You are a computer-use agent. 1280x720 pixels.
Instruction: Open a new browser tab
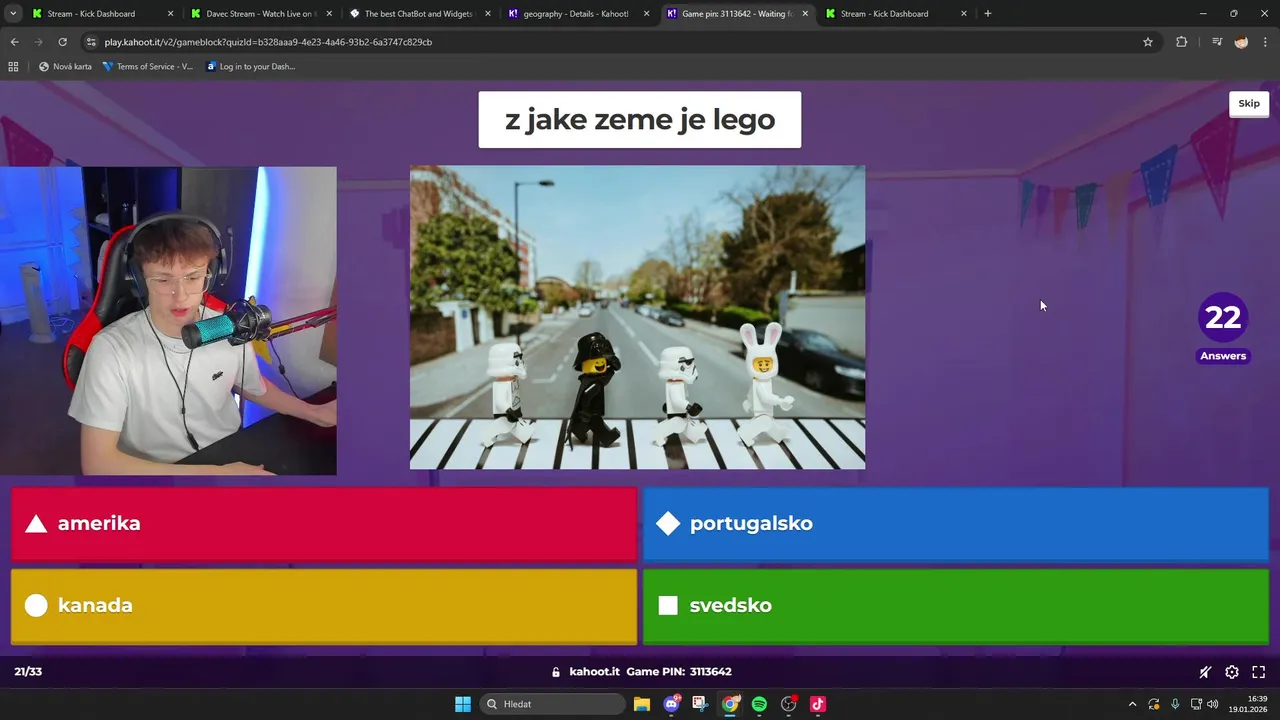(988, 14)
